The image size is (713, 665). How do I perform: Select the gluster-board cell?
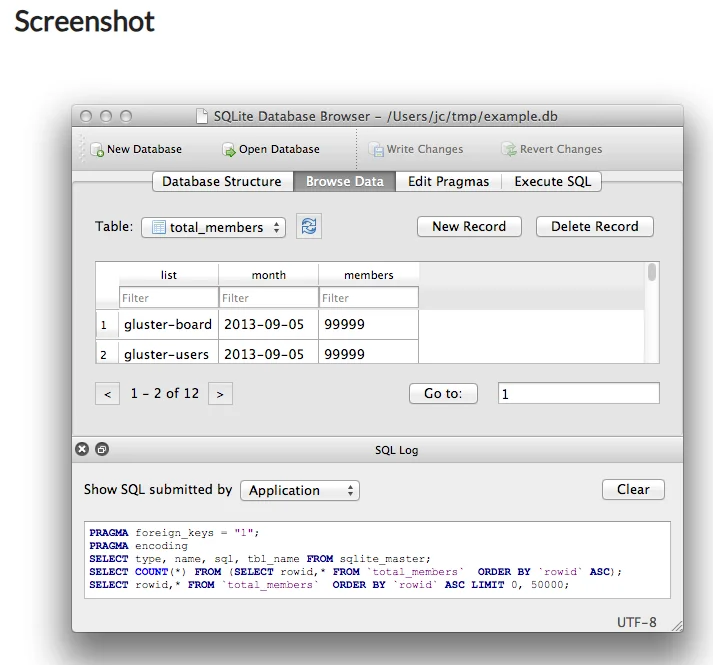click(x=169, y=324)
